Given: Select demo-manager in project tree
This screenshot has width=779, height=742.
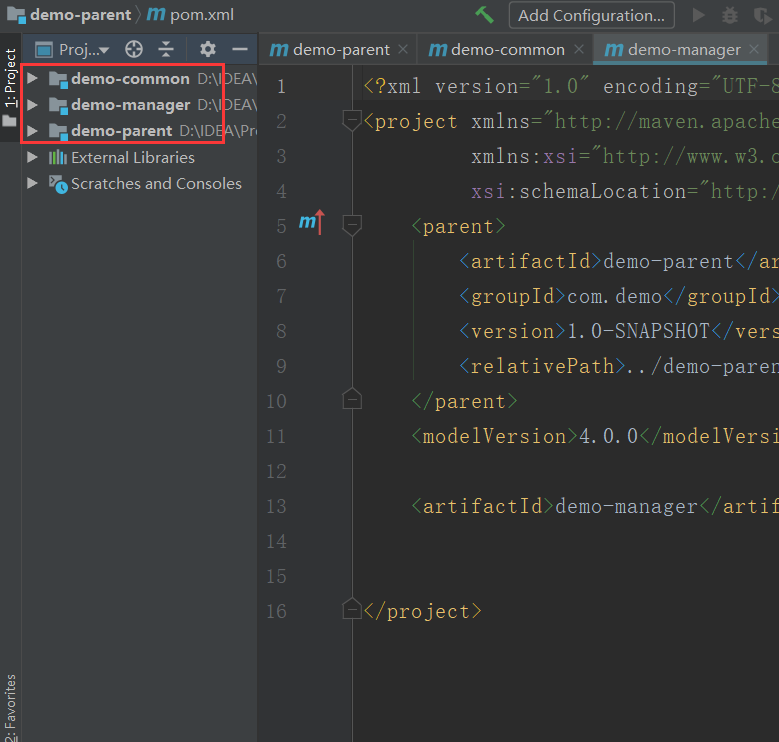Looking at the screenshot, I should (x=131, y=105).
